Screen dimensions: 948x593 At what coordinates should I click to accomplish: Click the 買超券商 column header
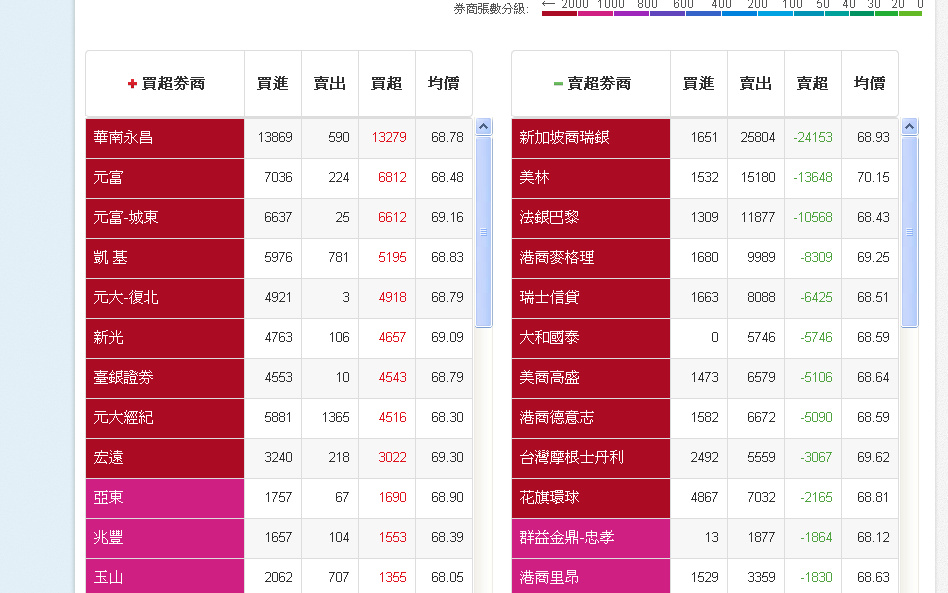(165, 83)
